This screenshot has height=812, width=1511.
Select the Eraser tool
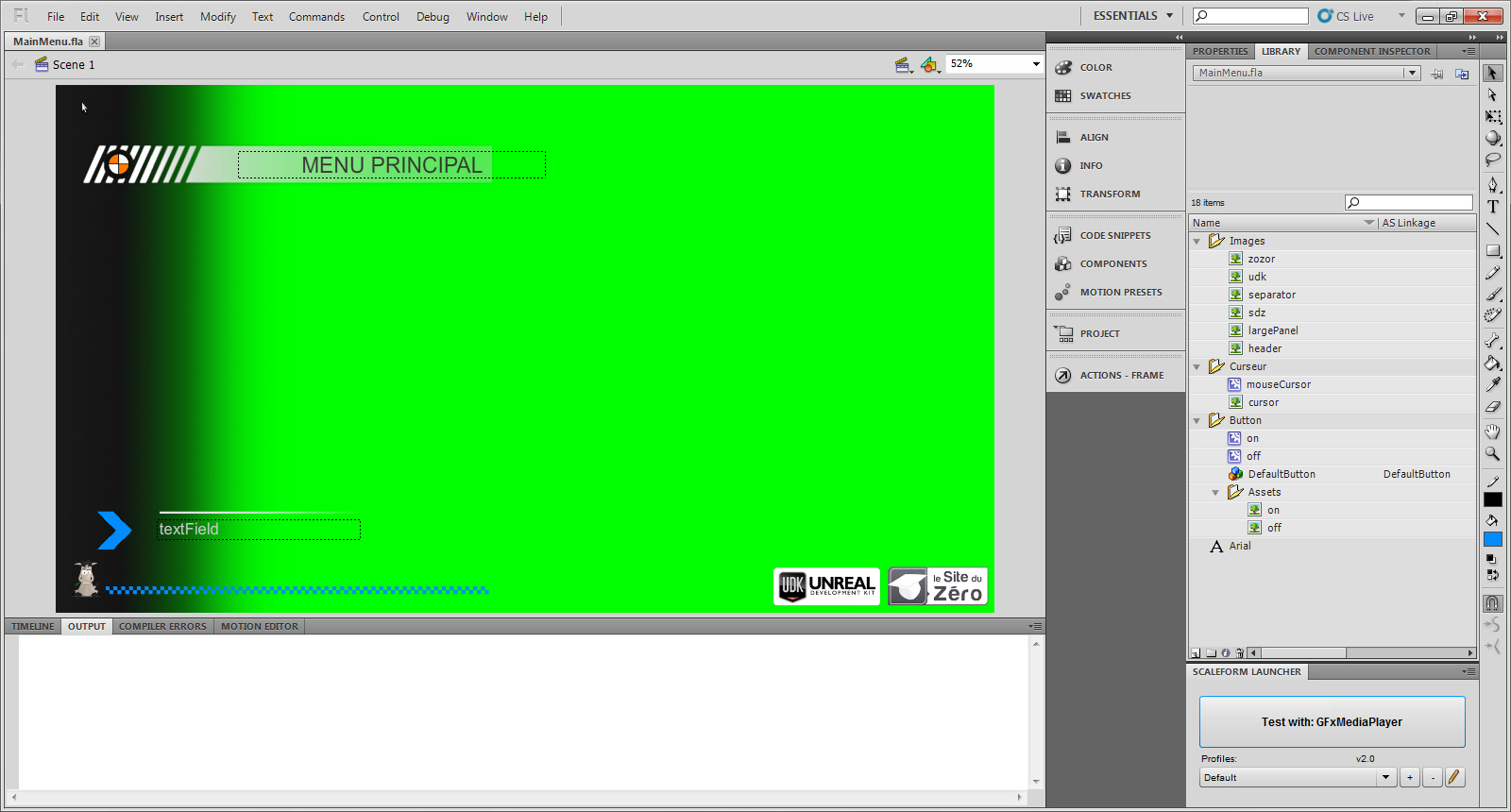click(x=1492, y=407)
